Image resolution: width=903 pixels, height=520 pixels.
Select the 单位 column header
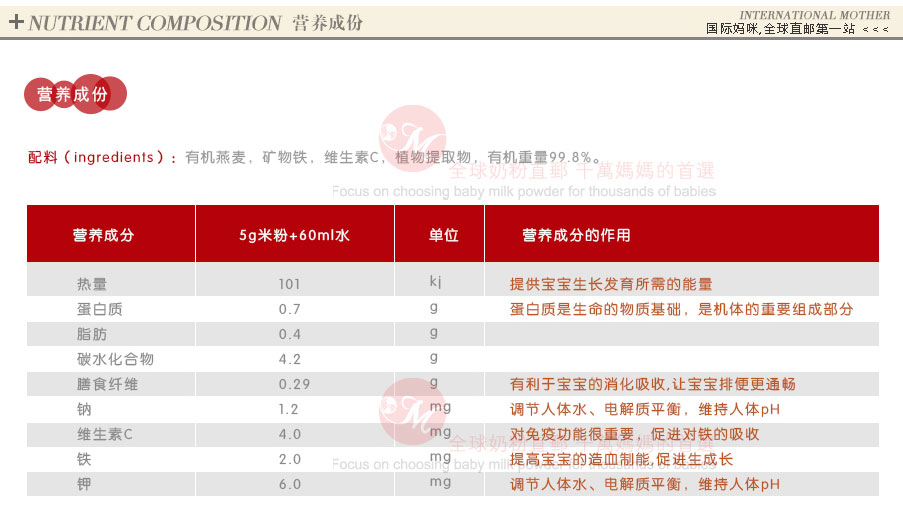[x=442, y=235]
